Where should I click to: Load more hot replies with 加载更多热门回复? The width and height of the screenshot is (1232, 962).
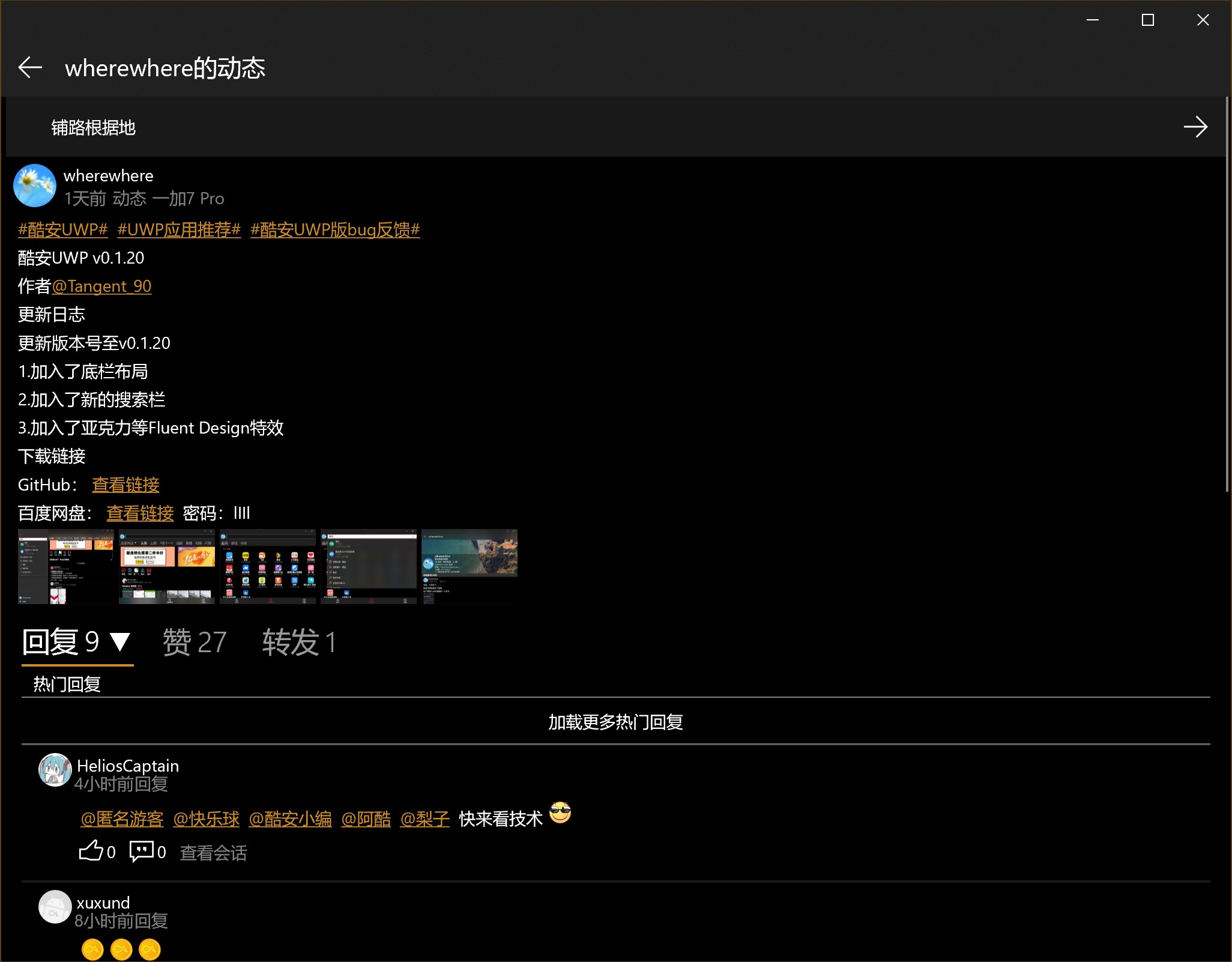point(615,722)
